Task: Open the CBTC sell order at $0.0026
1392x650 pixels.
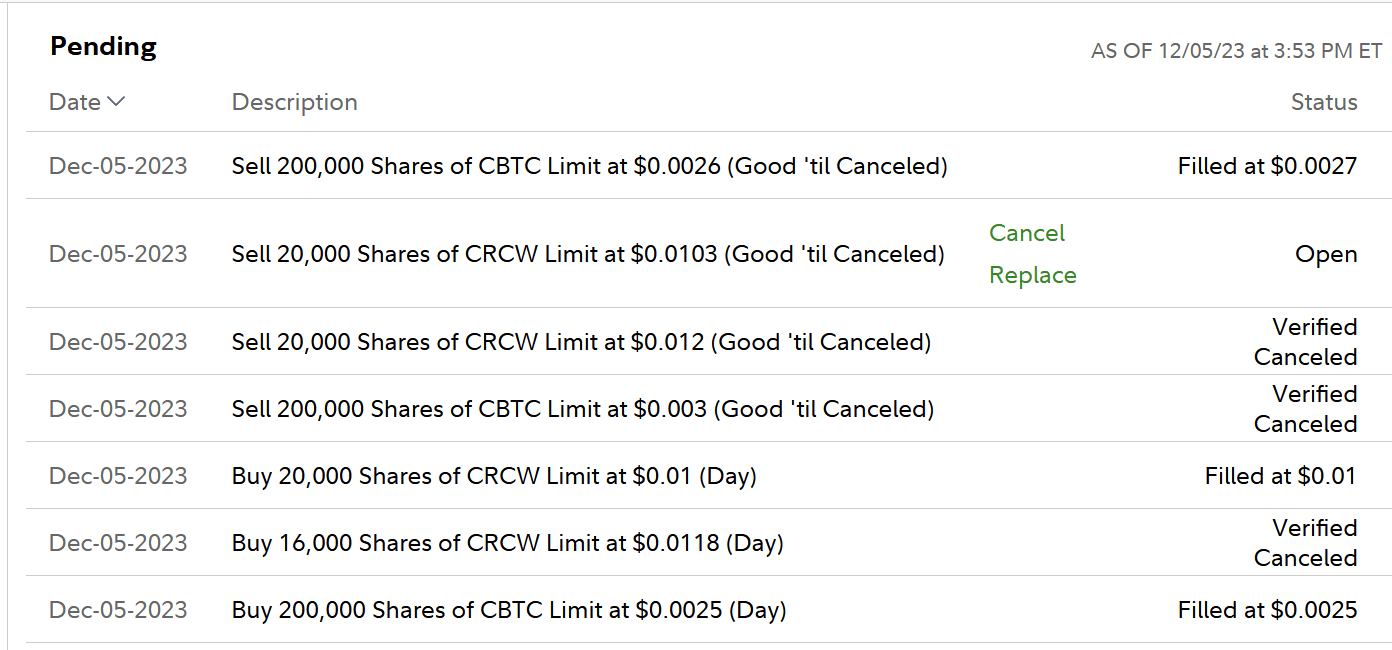Action: (x=589, y=166)
